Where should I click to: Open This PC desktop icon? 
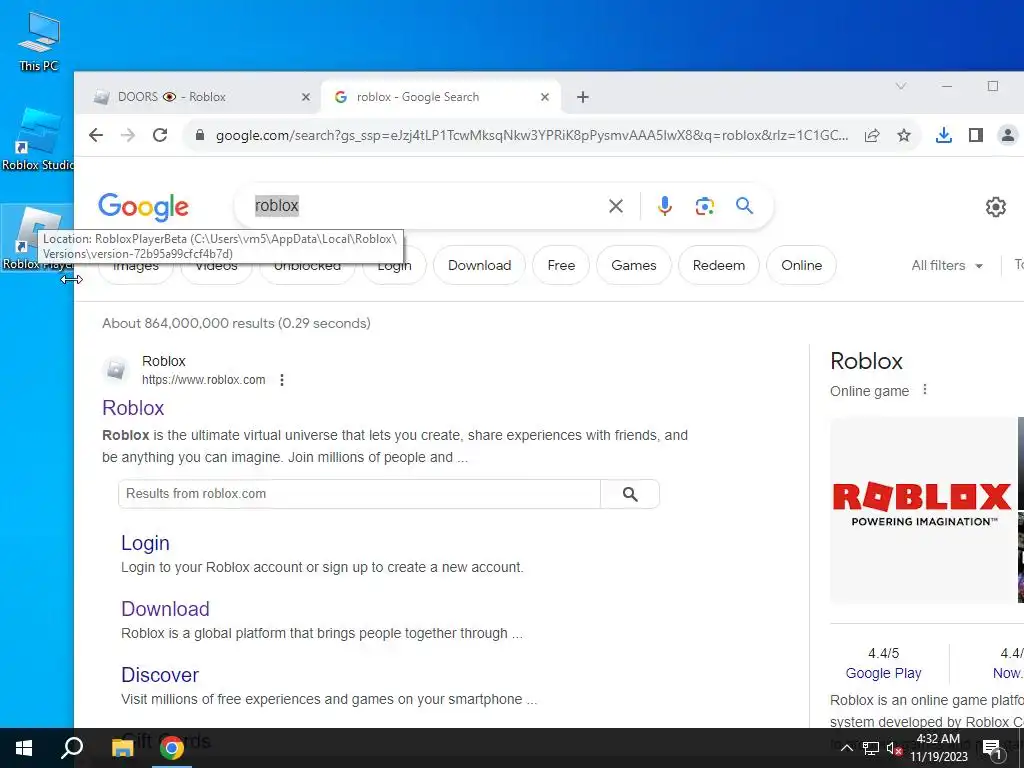click(x=39, y=41)
